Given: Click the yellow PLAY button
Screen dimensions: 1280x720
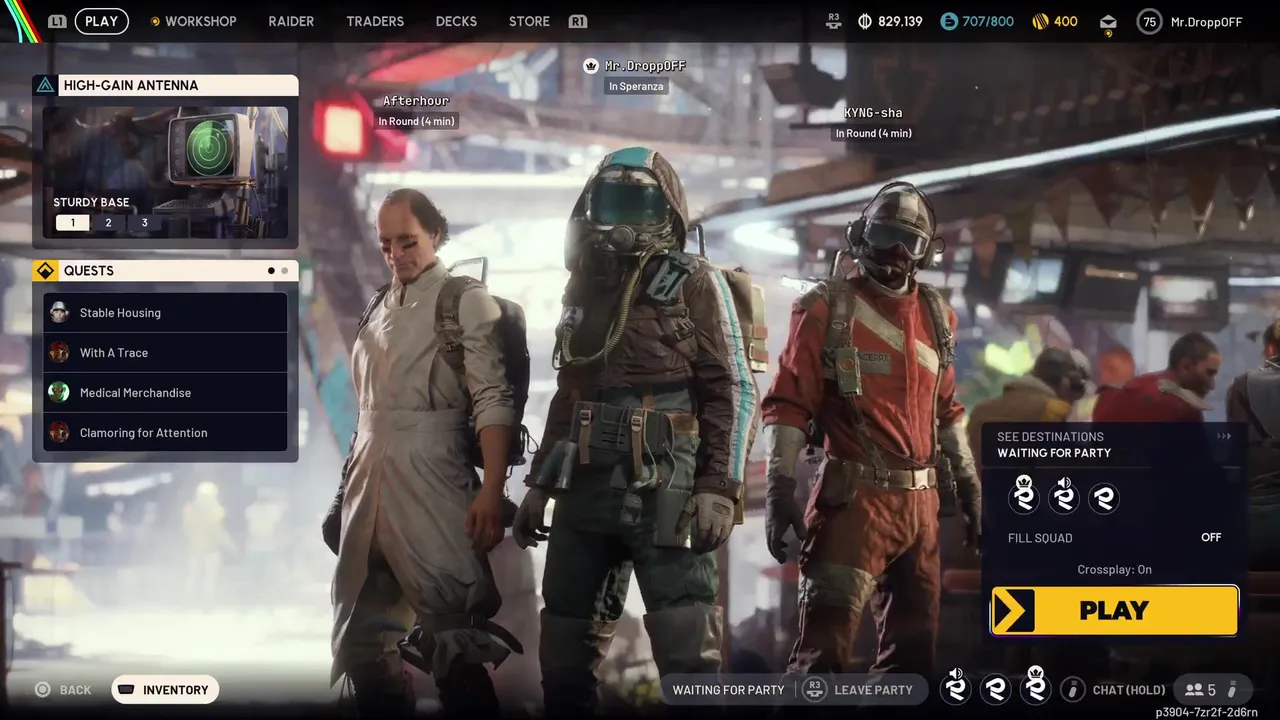Looking at the screenshot, I should coord(1114,610).
